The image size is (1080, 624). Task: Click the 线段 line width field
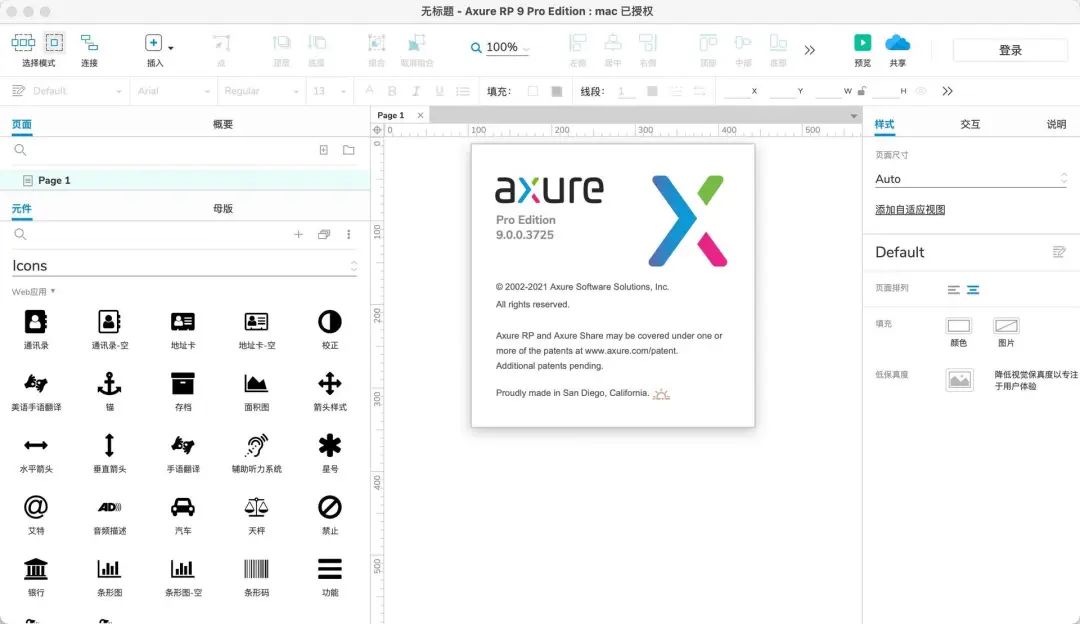626,91
